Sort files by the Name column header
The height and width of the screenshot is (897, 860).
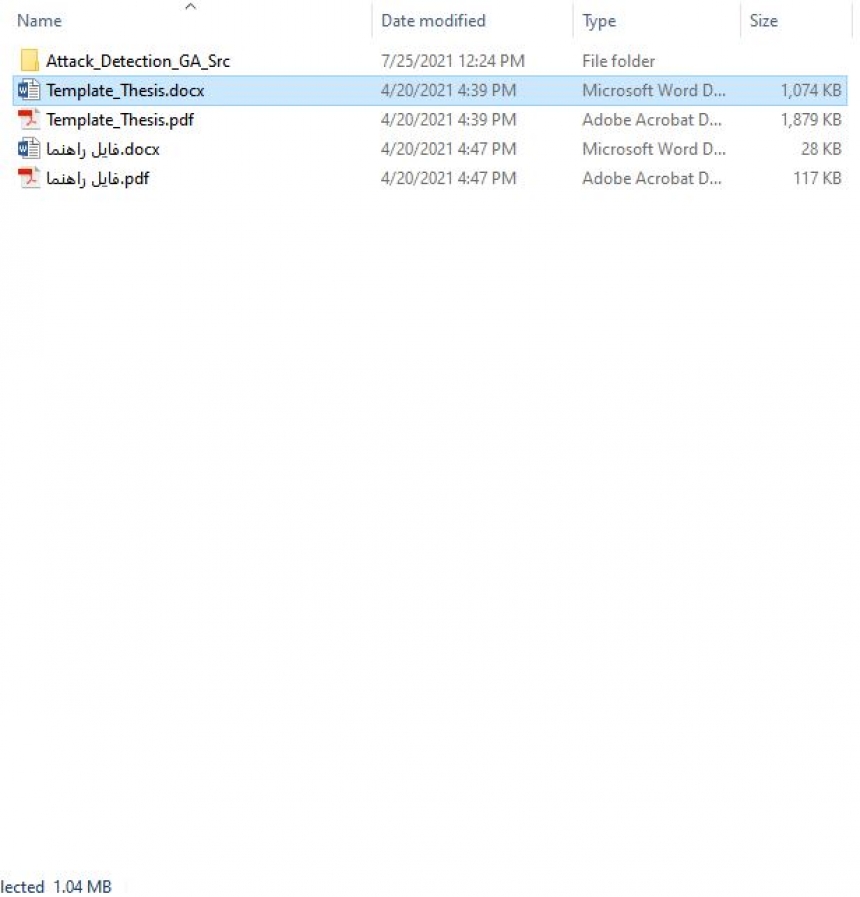(x=39, y=21)
